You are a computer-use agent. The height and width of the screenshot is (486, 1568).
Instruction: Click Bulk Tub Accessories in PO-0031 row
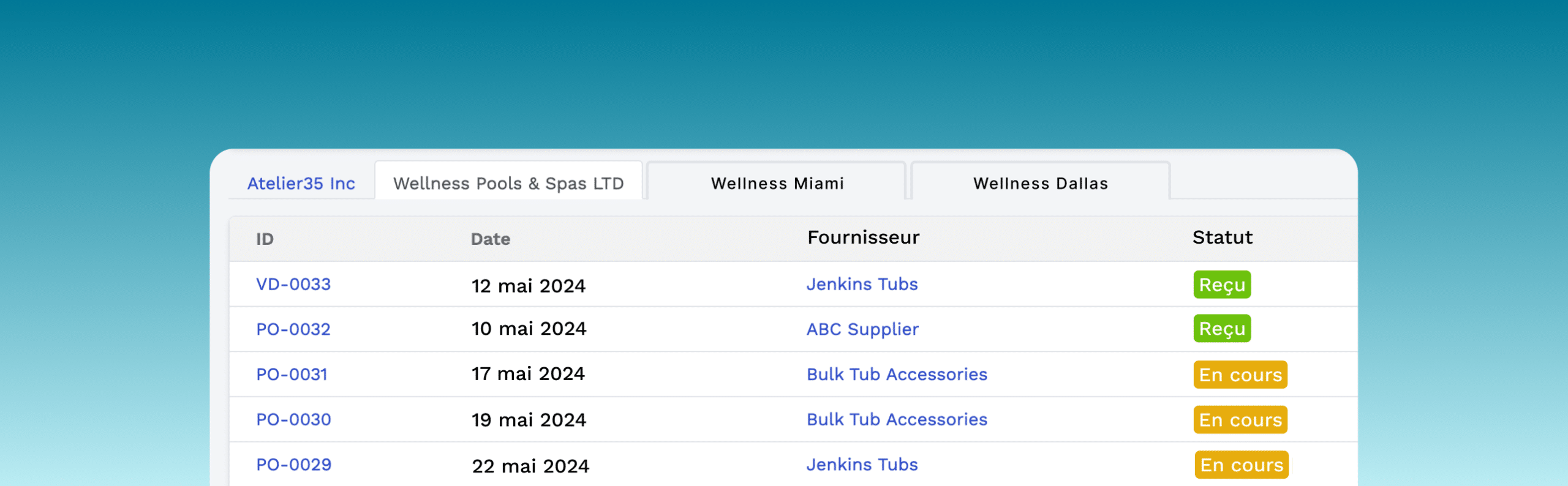pos(897,375)
